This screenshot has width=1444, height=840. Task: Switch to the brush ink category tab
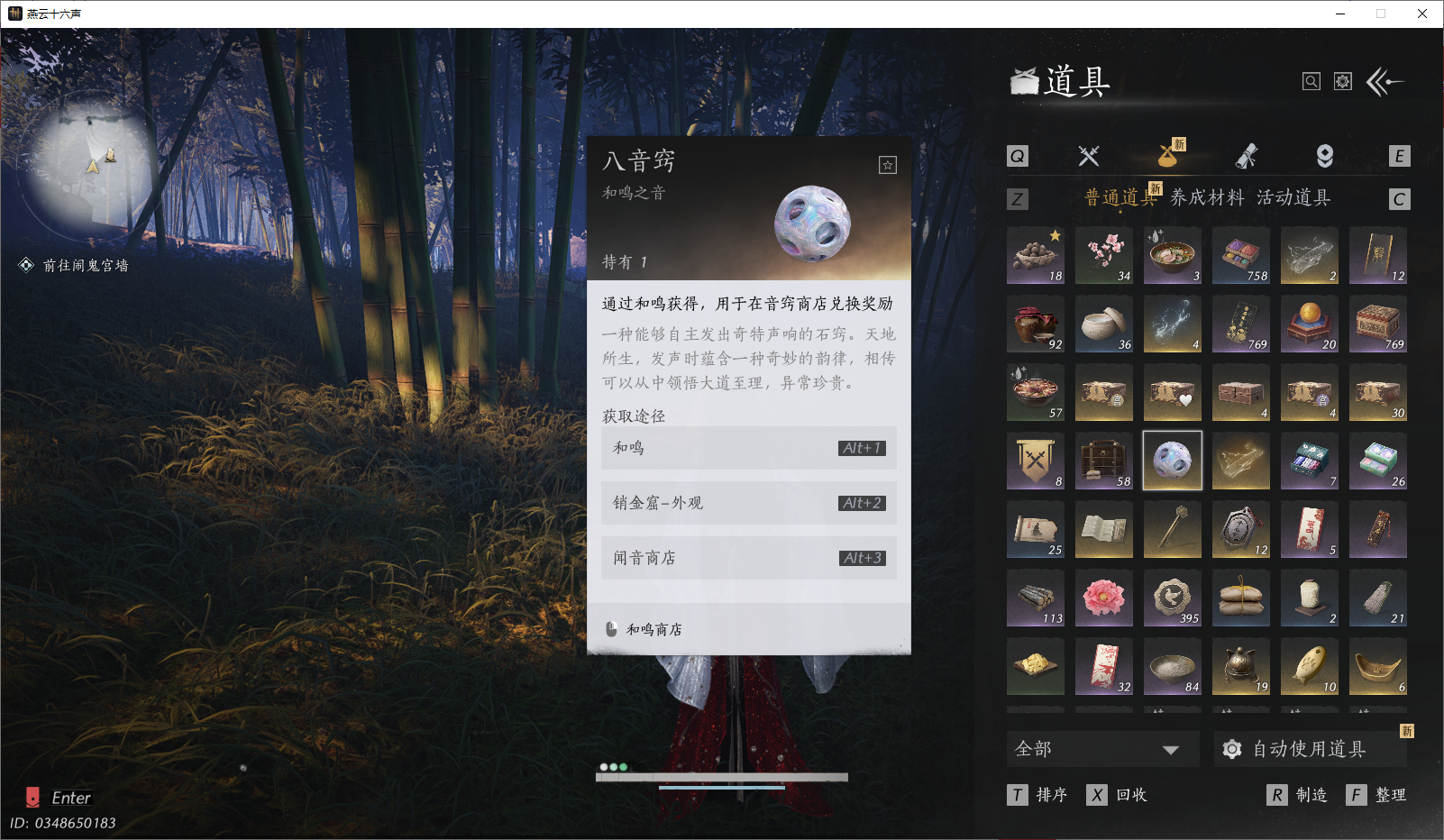coord(1247,156)
